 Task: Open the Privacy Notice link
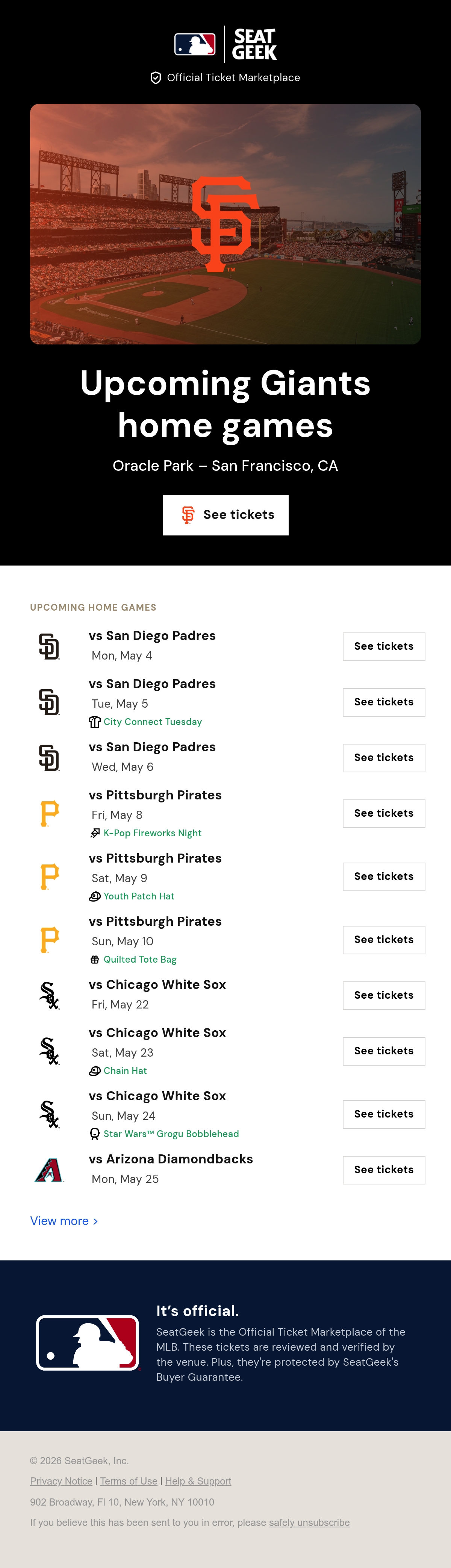click(x=61, y=1481)
